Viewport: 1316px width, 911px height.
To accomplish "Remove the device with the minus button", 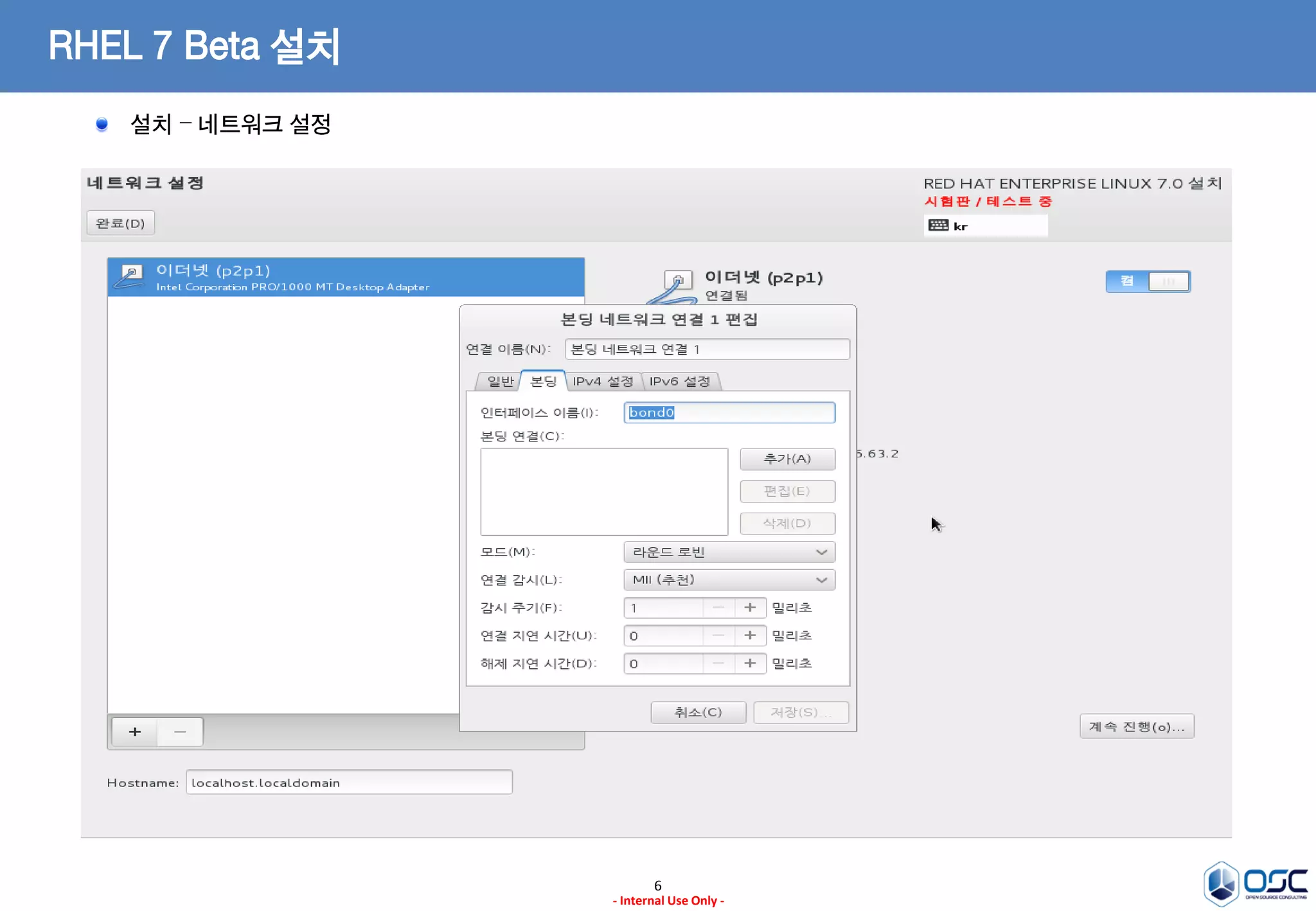I will [180, 732].
